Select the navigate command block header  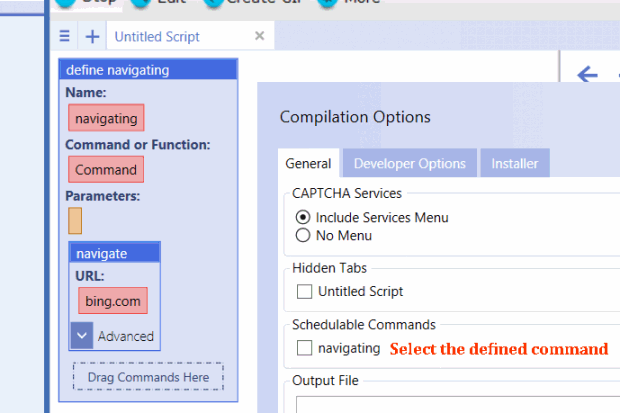(x=115, y=253)
